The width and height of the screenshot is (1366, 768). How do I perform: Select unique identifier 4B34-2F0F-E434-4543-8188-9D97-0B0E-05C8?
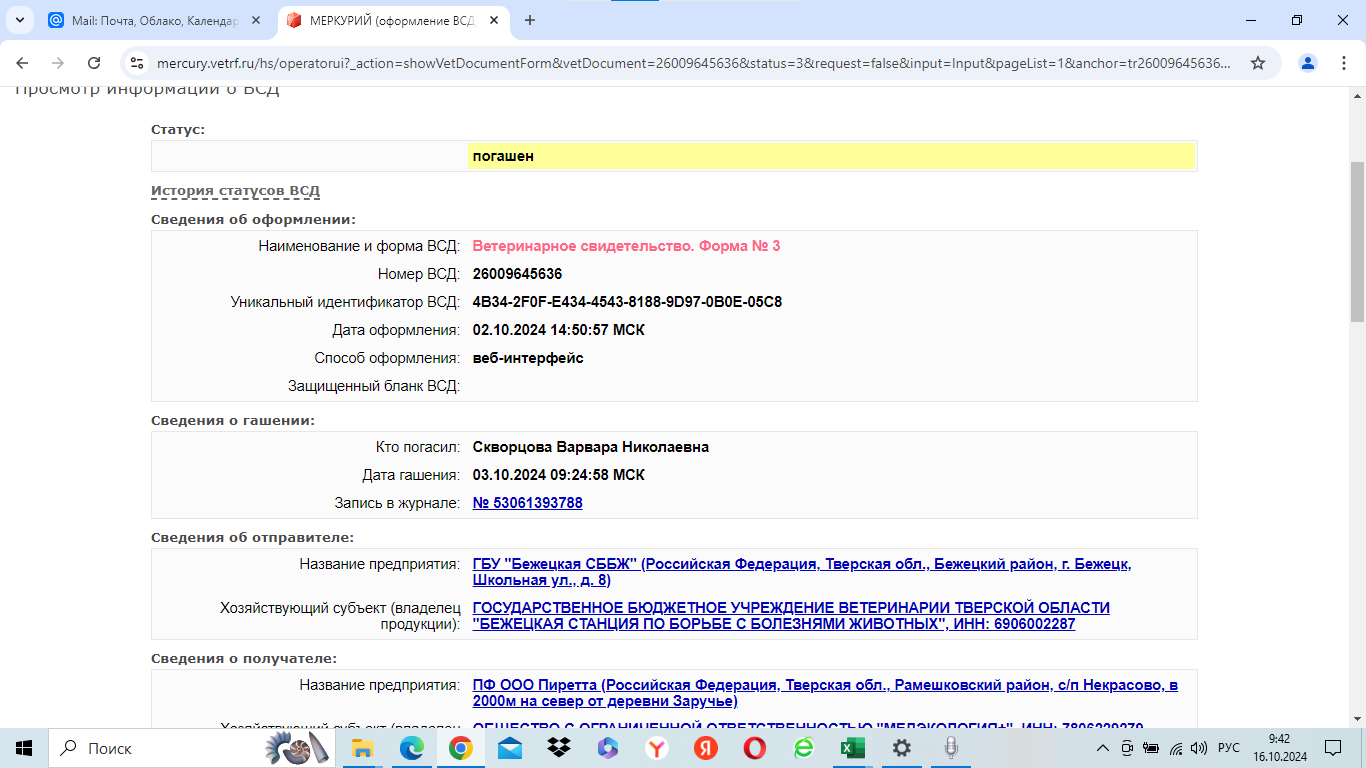(x=627, y=302)
